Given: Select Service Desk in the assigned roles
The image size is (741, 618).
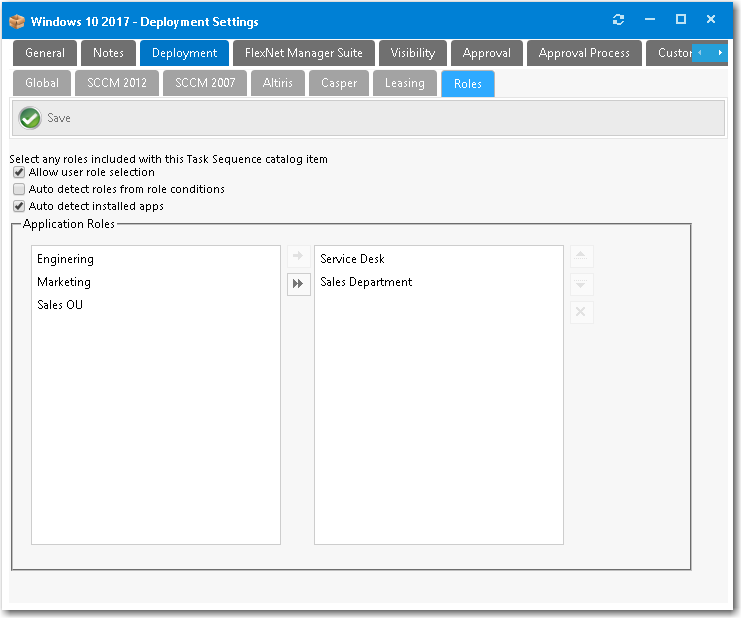Looking at the screenshot, I should point(352,259).
